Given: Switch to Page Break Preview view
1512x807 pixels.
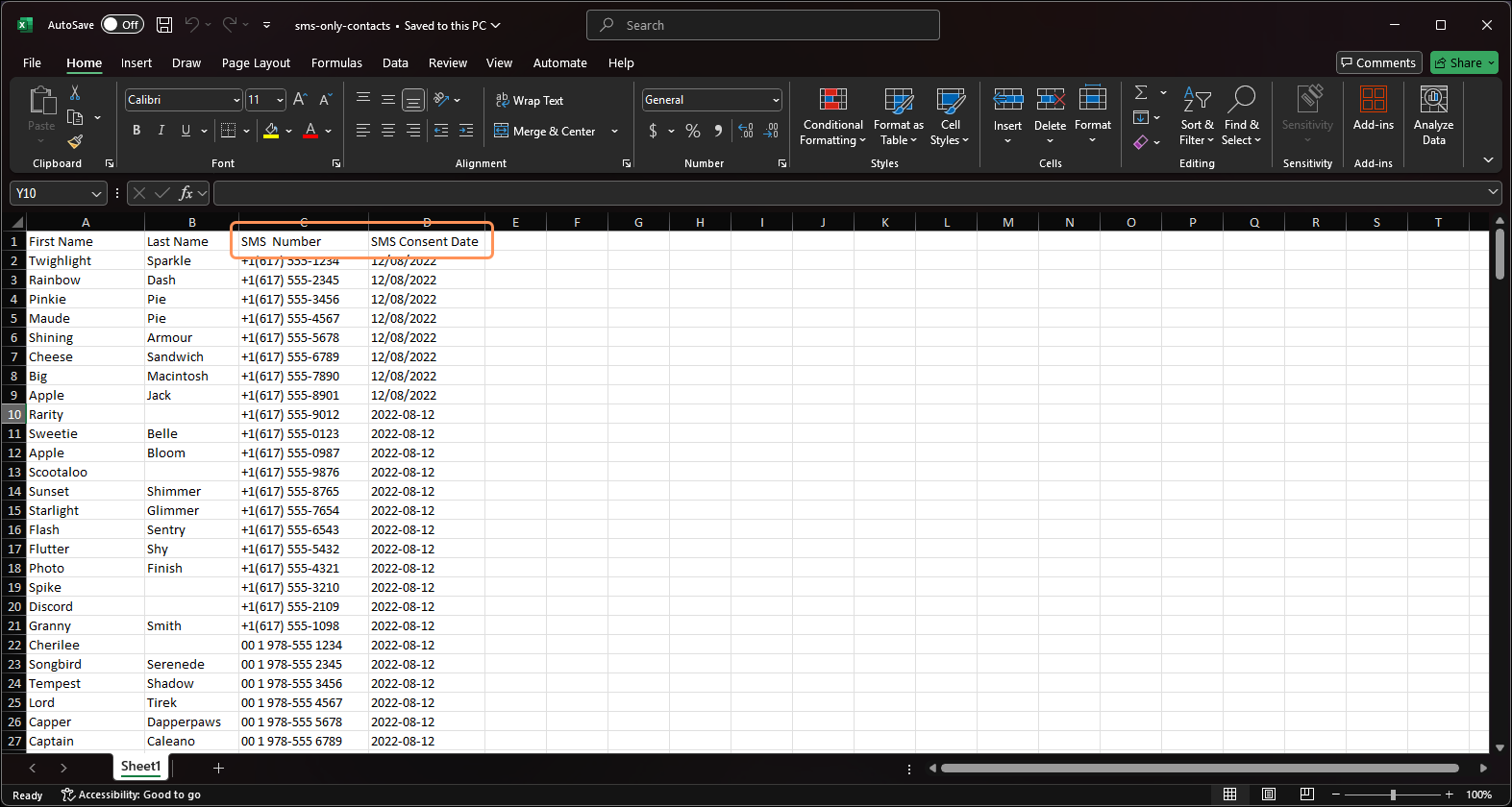Looking at the screenshot, I should (x=1307, y=795).
